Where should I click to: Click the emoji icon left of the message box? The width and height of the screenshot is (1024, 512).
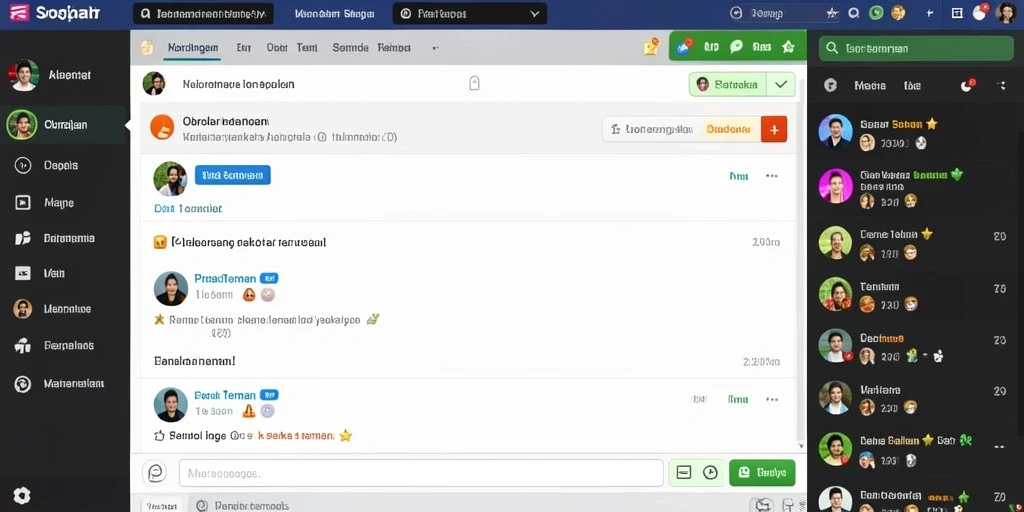point(155,472)
